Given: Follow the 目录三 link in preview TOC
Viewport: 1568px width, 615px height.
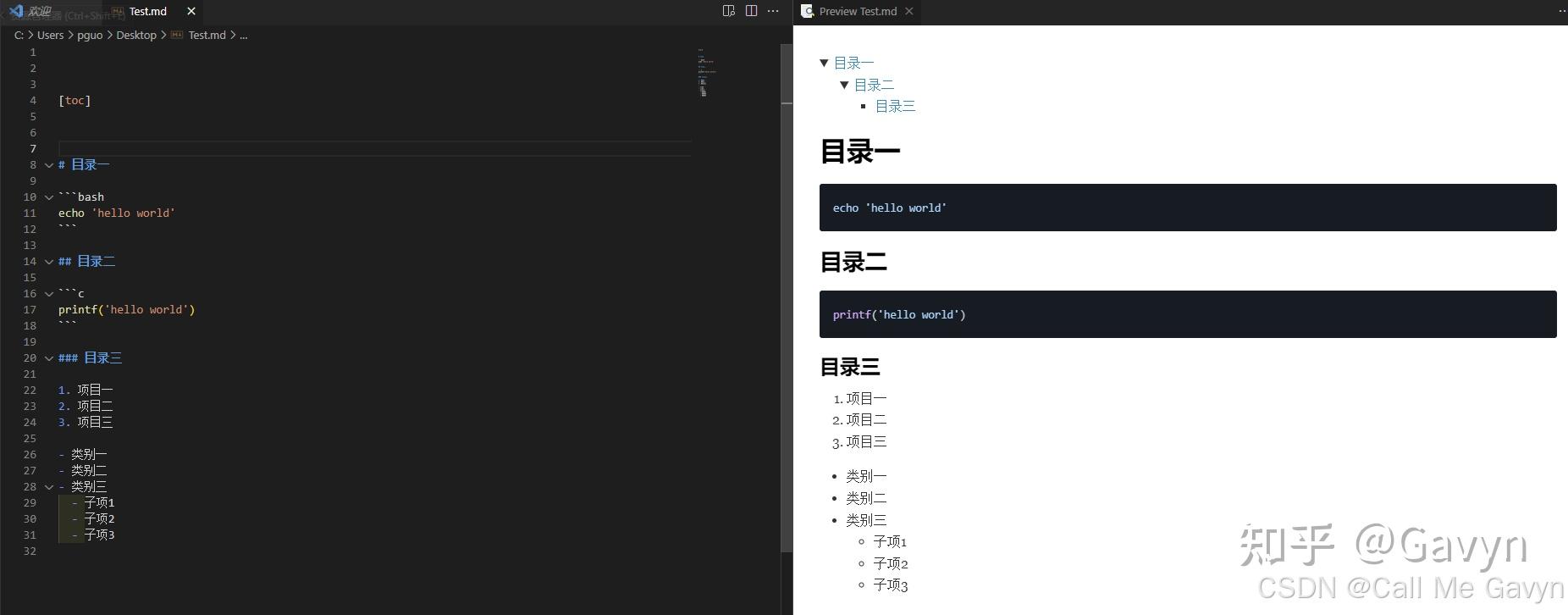Looking at the screenshot, I should pyautogui.click(x=895, y=106).
